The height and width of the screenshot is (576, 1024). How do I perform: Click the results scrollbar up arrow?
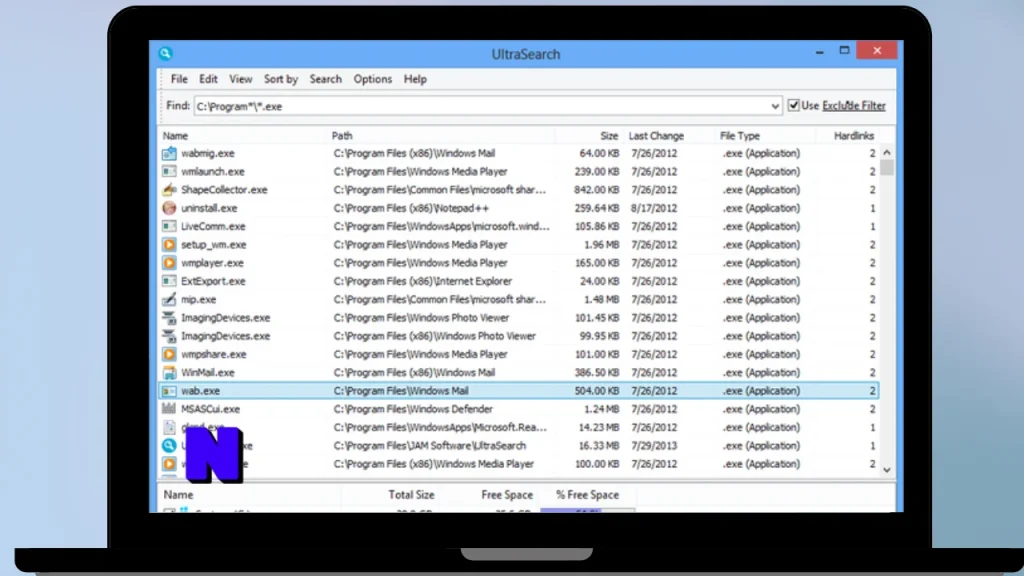887,152
